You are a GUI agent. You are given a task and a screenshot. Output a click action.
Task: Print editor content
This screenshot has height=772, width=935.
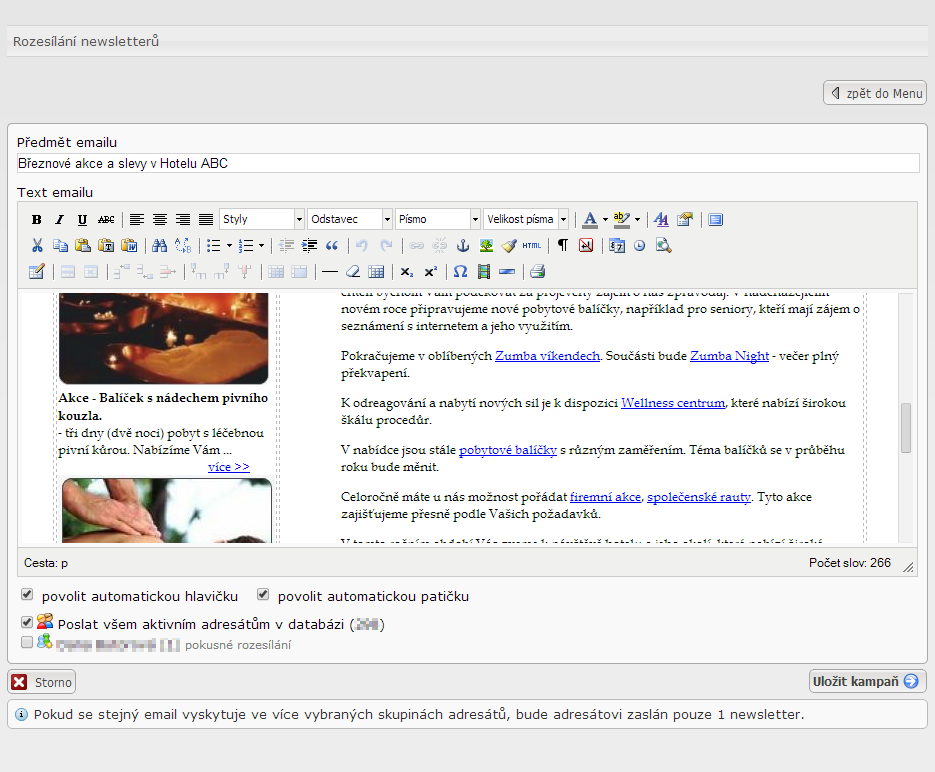[537, 272]
